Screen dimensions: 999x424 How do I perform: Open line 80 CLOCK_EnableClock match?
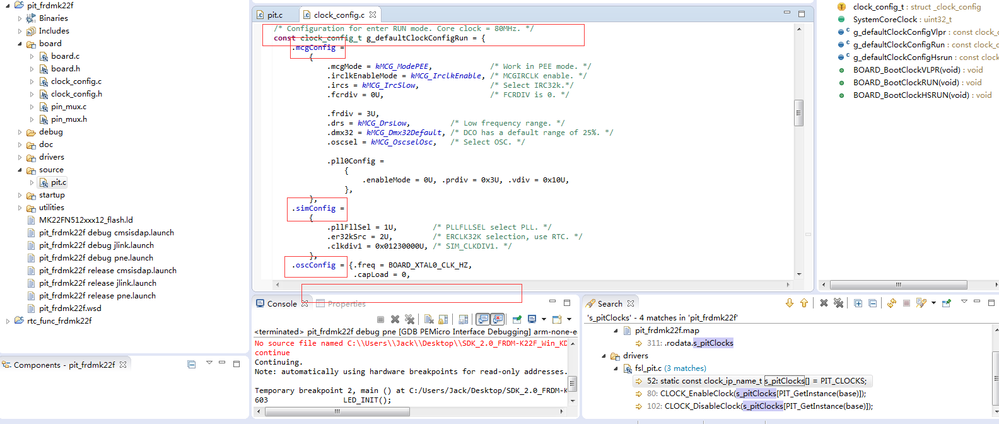751,393
